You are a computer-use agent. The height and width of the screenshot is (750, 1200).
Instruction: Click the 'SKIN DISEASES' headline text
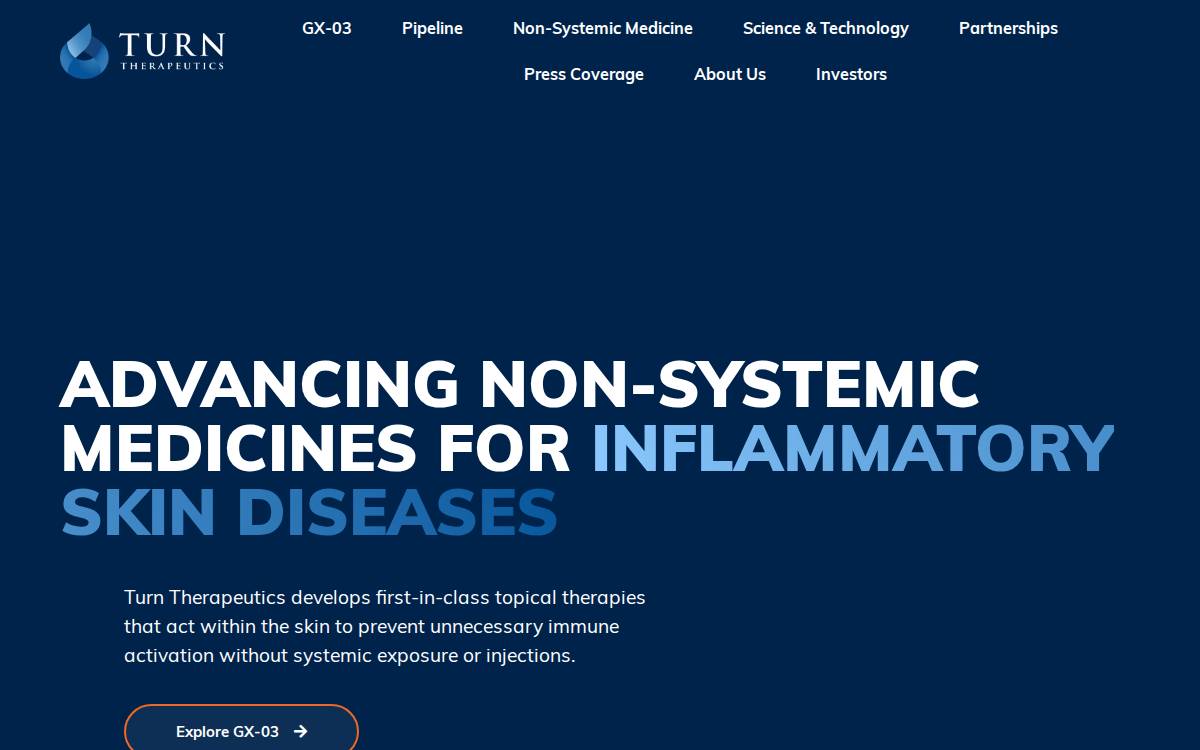pos(309,512)
